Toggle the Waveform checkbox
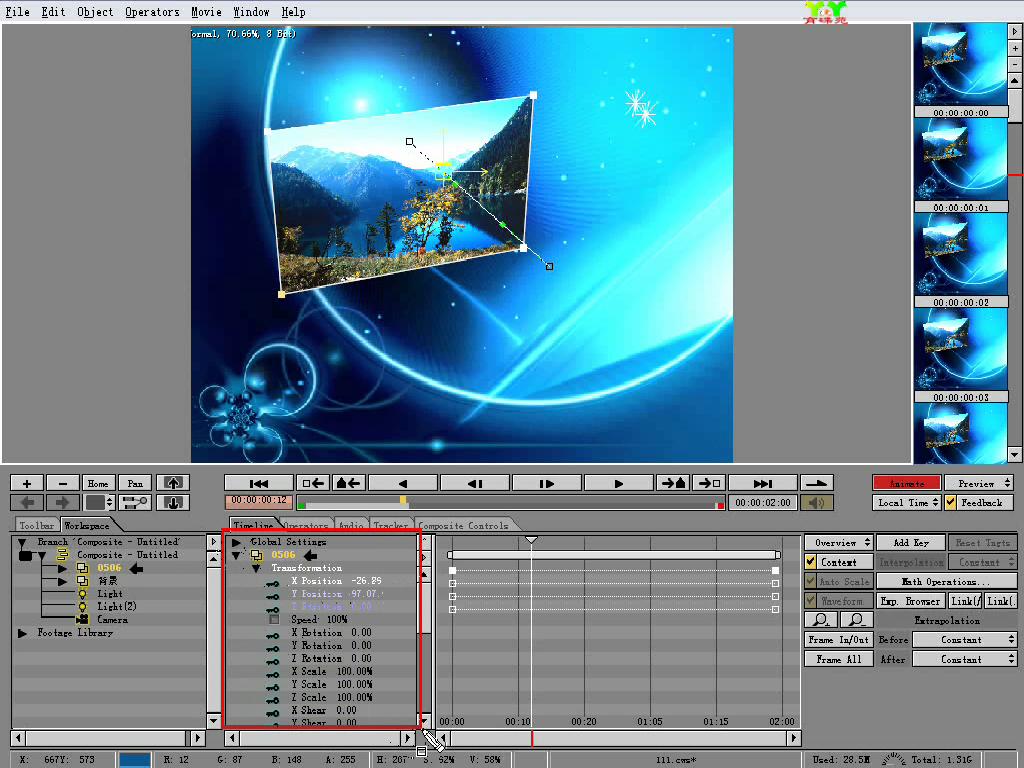This screenshot has width=1024, height=768. (810, 600)
